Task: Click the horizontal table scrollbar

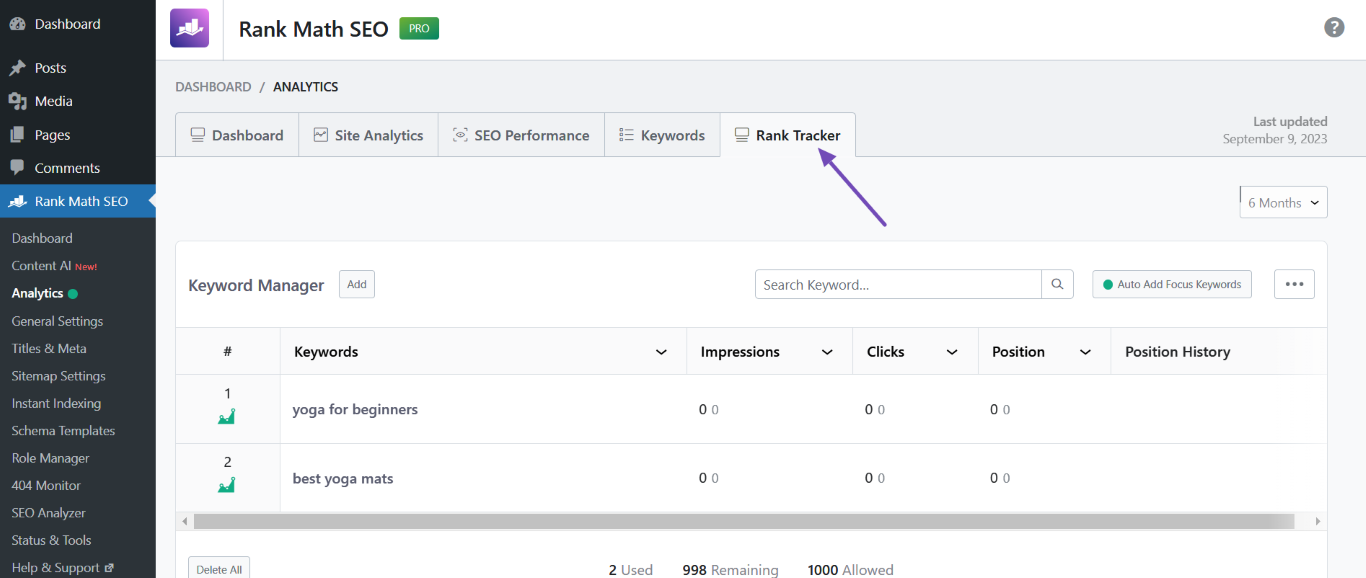Action: pos(744,521)
